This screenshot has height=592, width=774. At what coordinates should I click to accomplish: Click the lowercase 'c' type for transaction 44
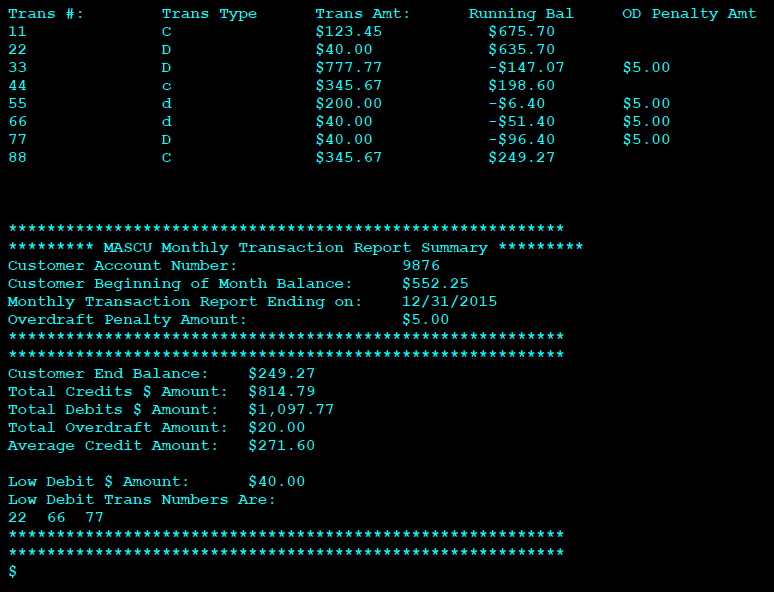[166, 86]
